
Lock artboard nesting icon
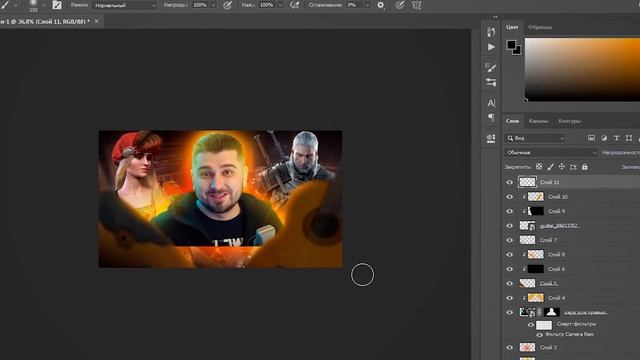click(573, 167)
